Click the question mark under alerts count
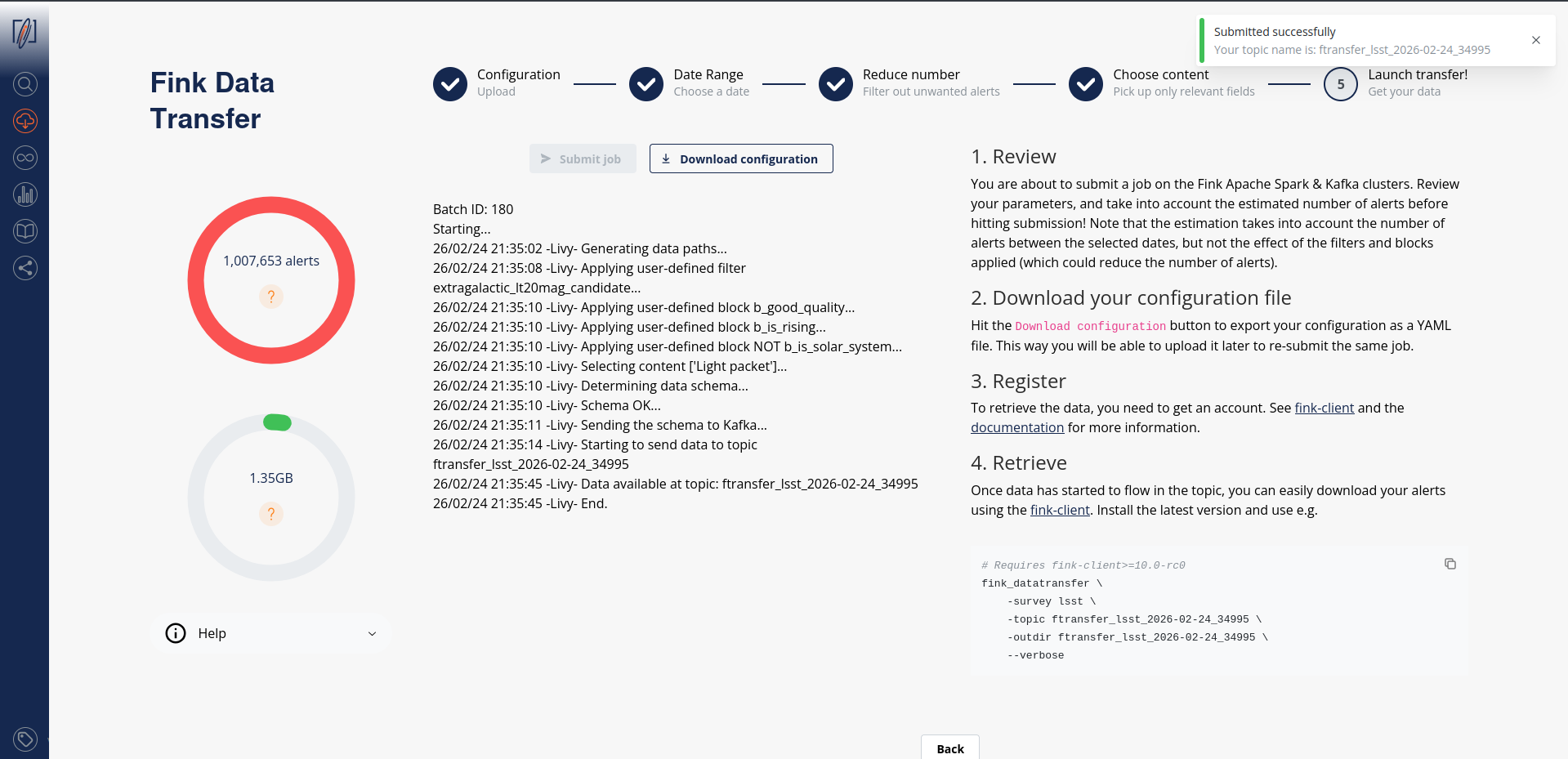The image size is (1568, 759). [x=271, y=297]
